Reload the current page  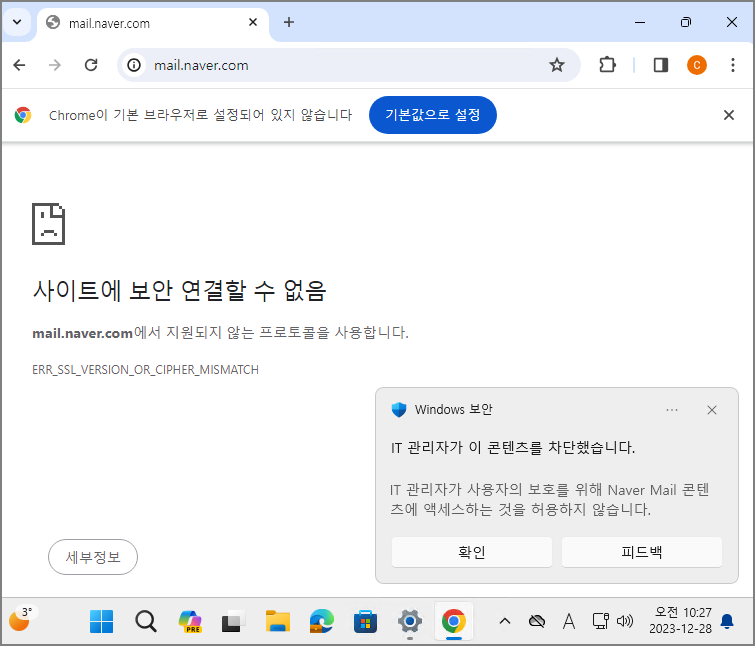tap(91, 65)
